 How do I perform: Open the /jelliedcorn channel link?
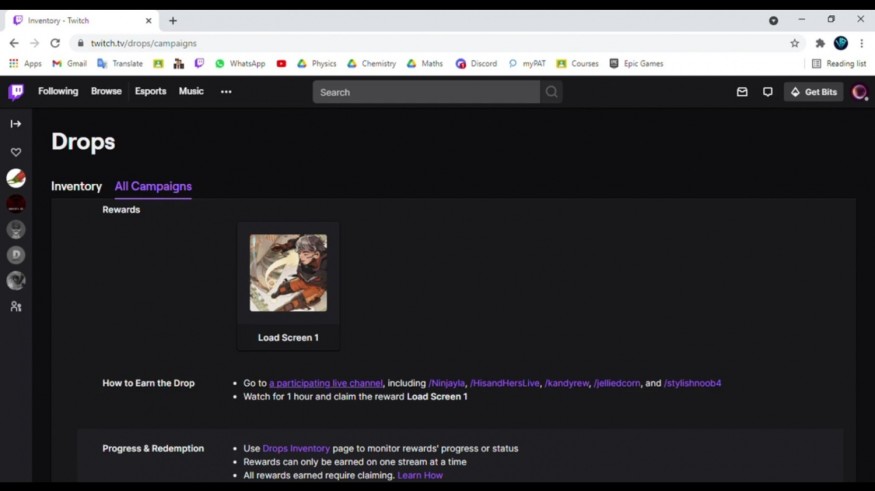[x=617, y=383]
